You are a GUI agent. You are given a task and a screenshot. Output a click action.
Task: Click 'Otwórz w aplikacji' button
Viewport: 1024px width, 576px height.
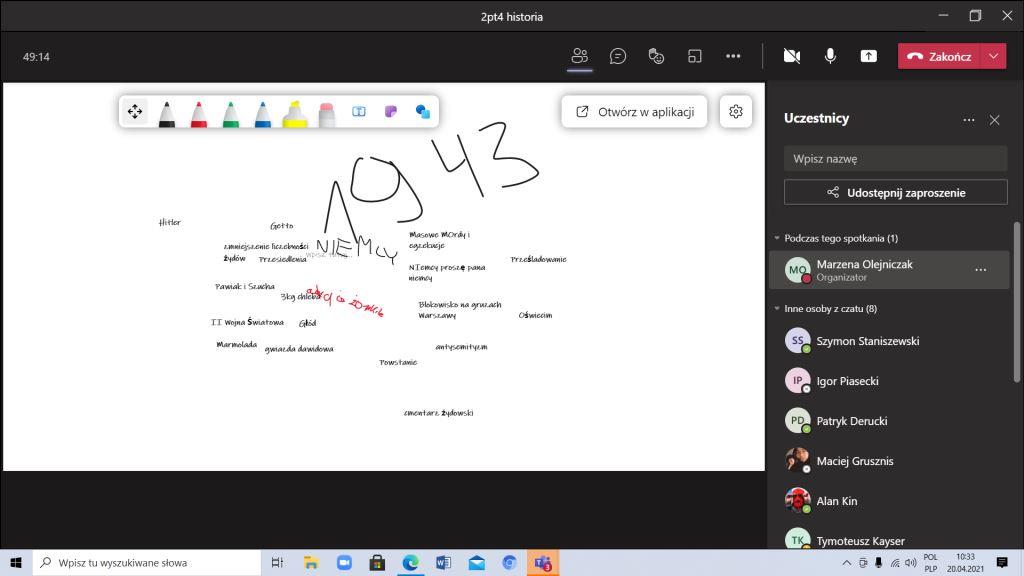635,112
